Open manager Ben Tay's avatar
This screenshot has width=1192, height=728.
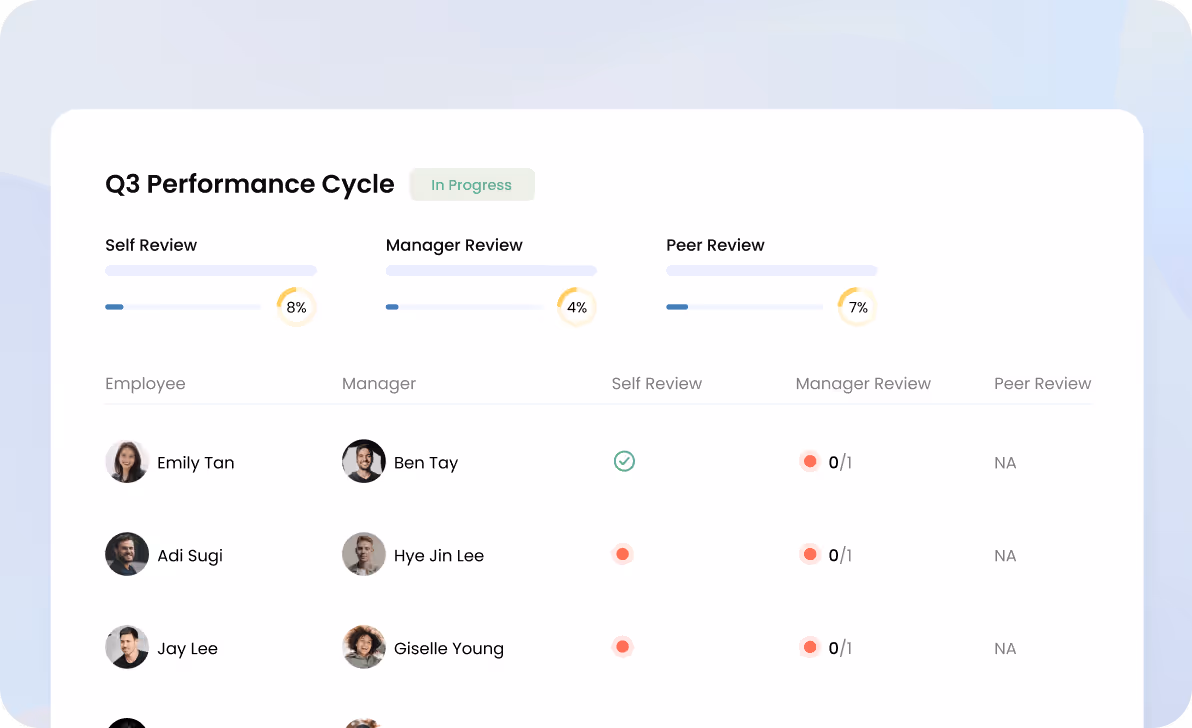[x=364, y=461]
